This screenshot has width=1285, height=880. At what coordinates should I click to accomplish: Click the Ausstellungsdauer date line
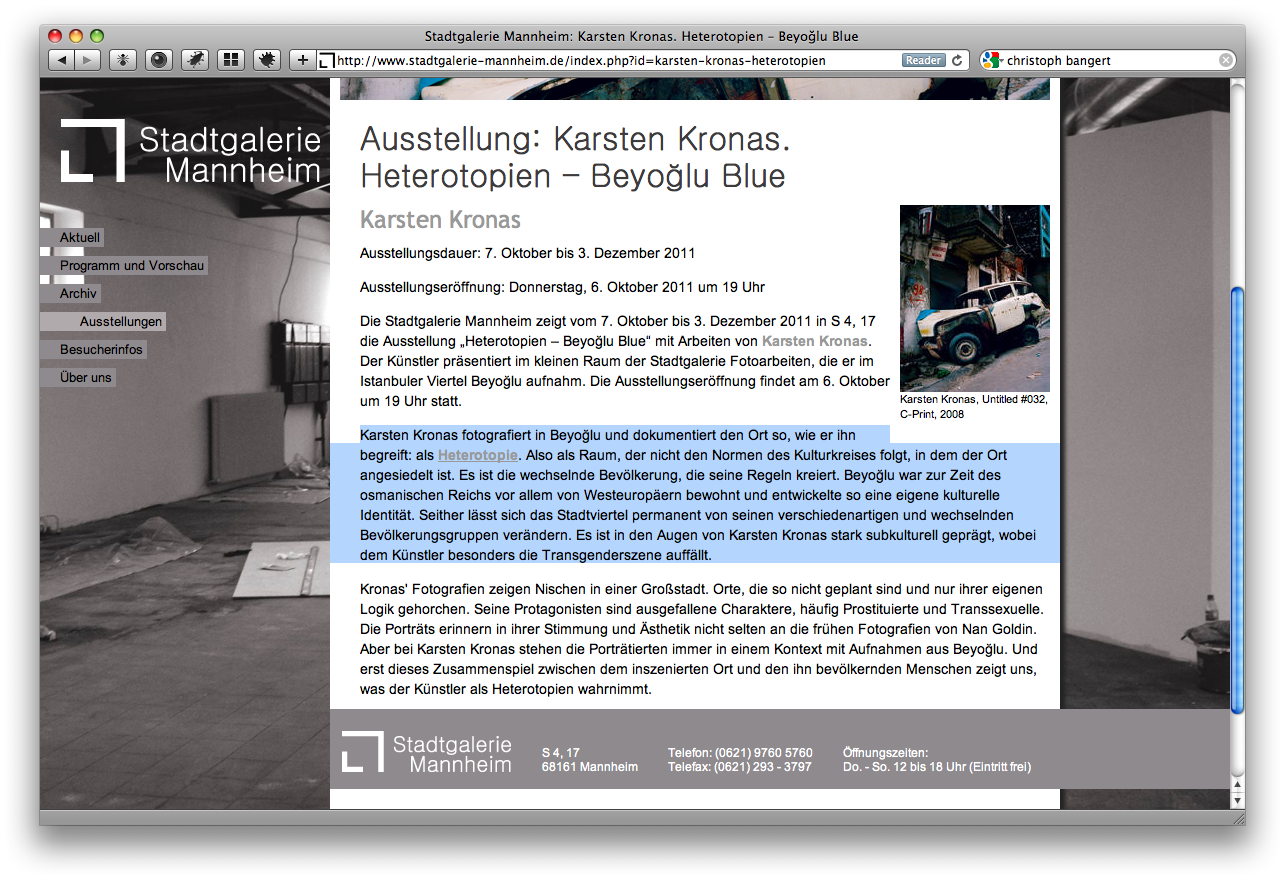click(527, 253)
